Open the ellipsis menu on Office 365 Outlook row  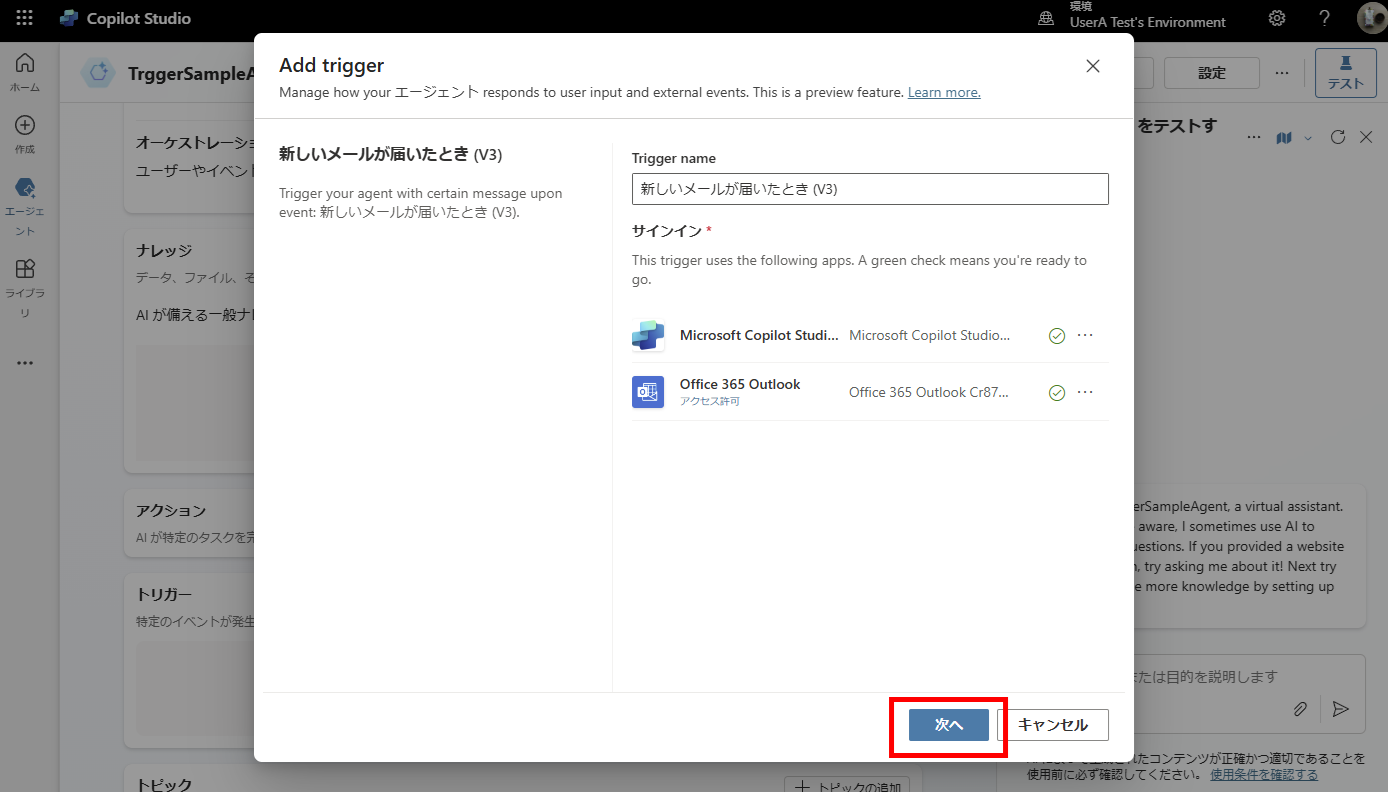(1086, 392)
